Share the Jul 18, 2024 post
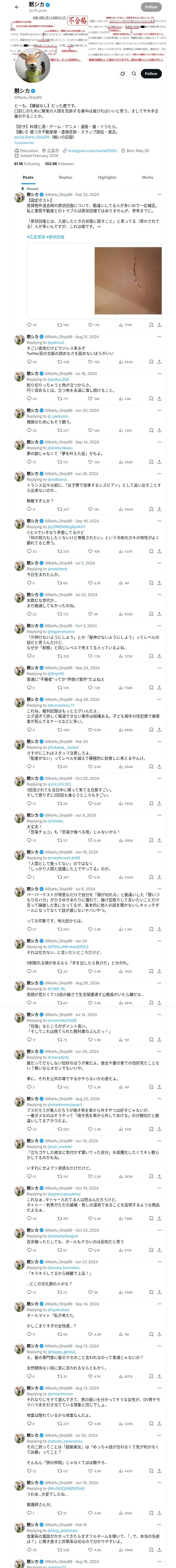 (x=160, y=399)
